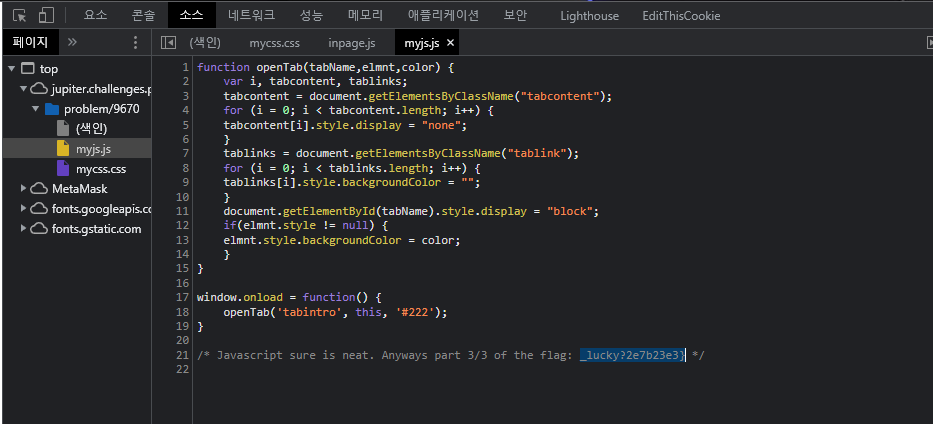Switch to the inpage.js file tab

352,43
